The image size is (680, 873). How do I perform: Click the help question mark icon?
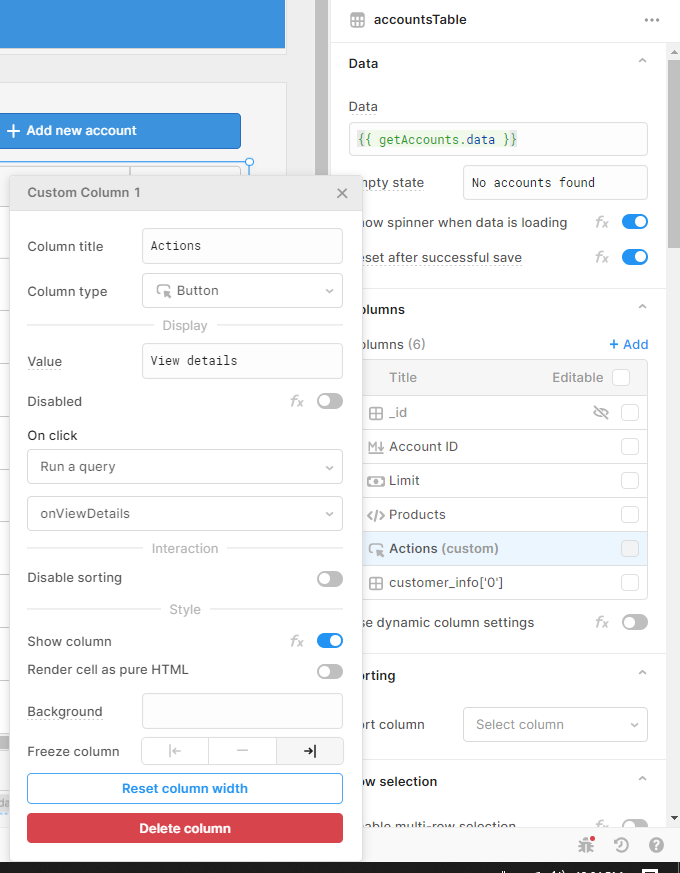656,845
